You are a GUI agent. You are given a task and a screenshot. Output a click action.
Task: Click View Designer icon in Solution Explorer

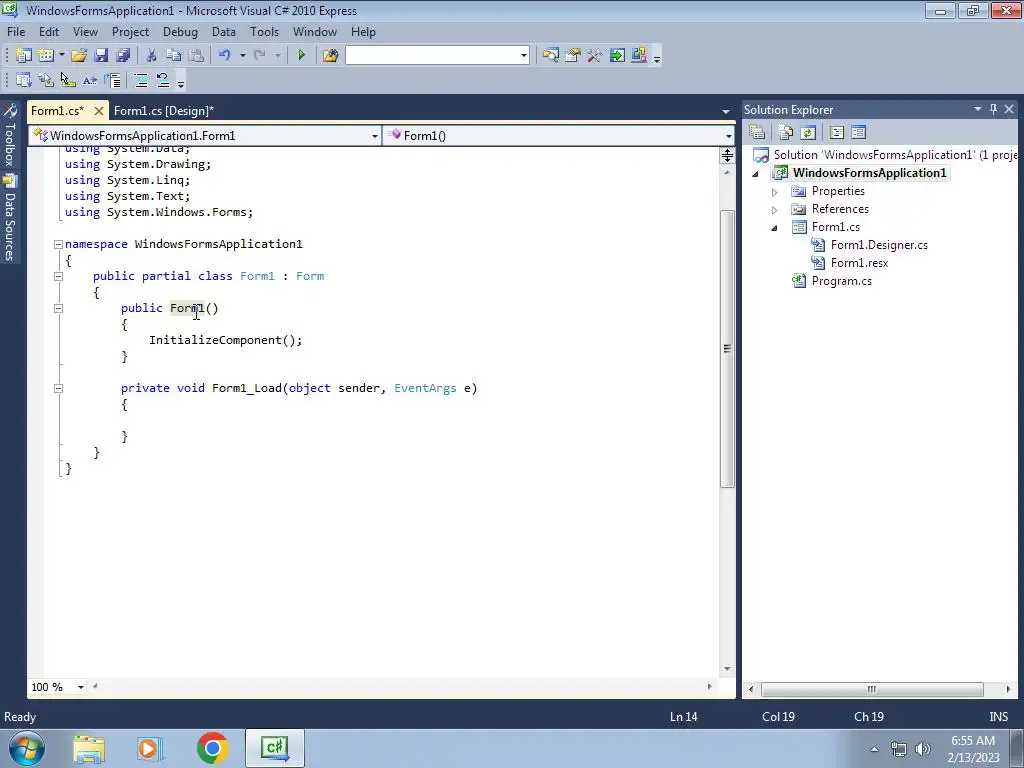coord(858,133)
